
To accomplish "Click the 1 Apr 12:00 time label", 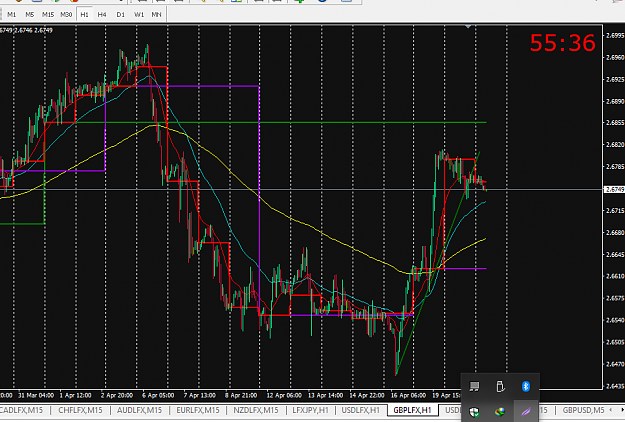I will point(75,395).
